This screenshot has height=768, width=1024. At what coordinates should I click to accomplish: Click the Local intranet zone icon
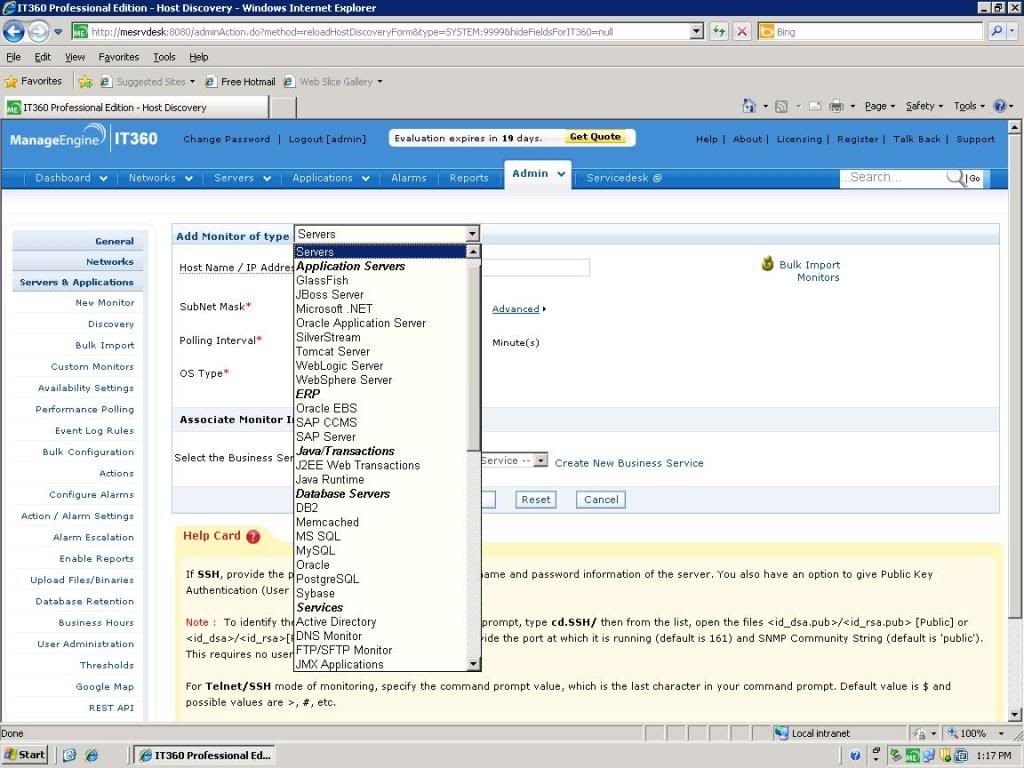click(x=781, y=733)
